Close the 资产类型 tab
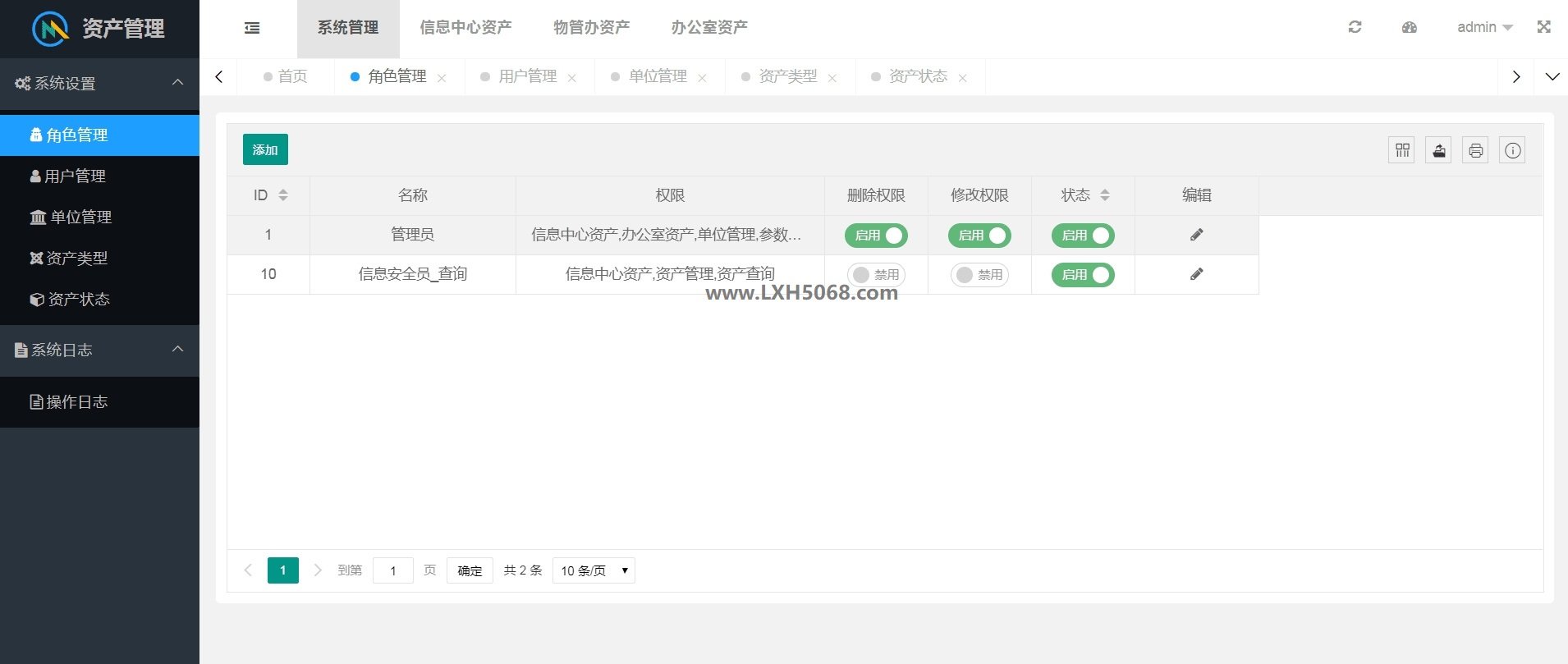 pos(832,78)
